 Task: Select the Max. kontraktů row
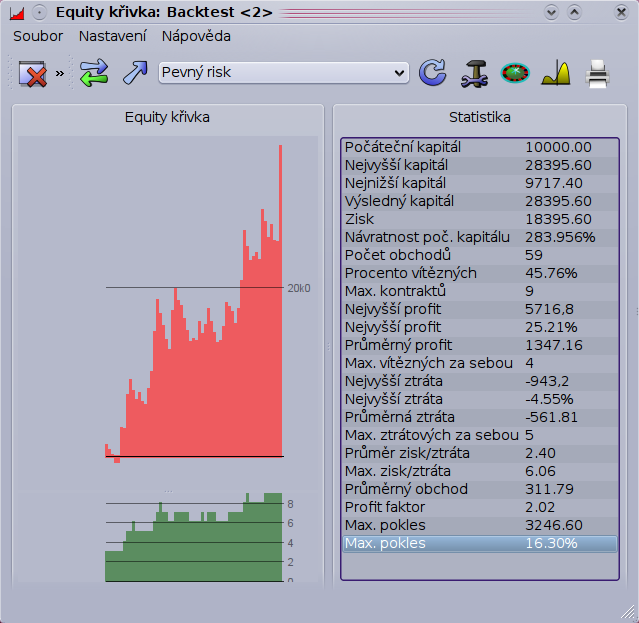(480, 291)
